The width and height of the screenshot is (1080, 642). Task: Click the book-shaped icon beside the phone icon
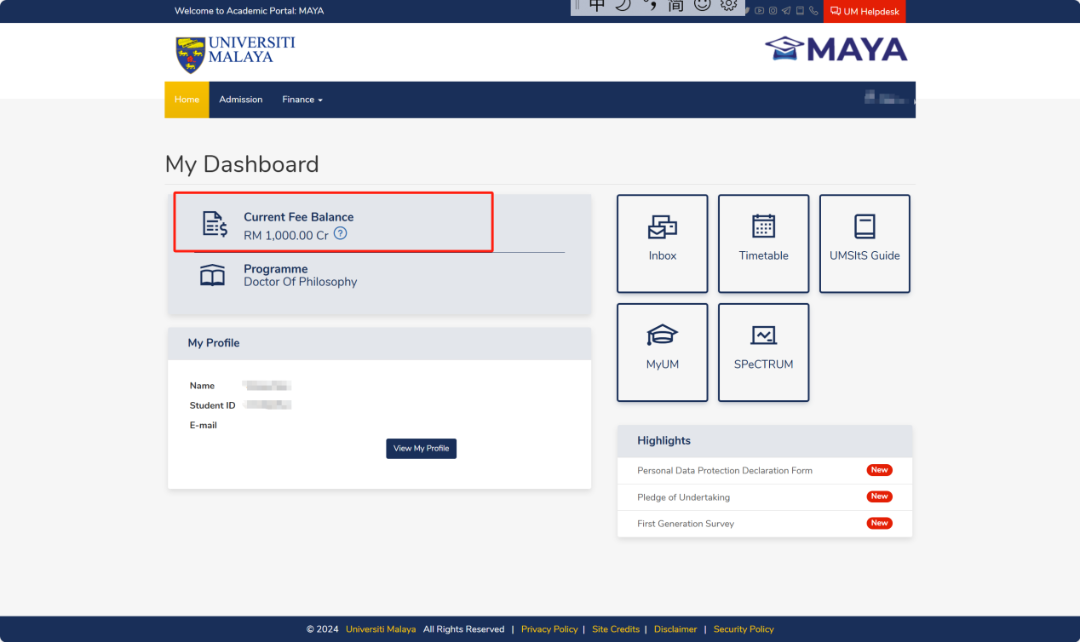(800, 10)
